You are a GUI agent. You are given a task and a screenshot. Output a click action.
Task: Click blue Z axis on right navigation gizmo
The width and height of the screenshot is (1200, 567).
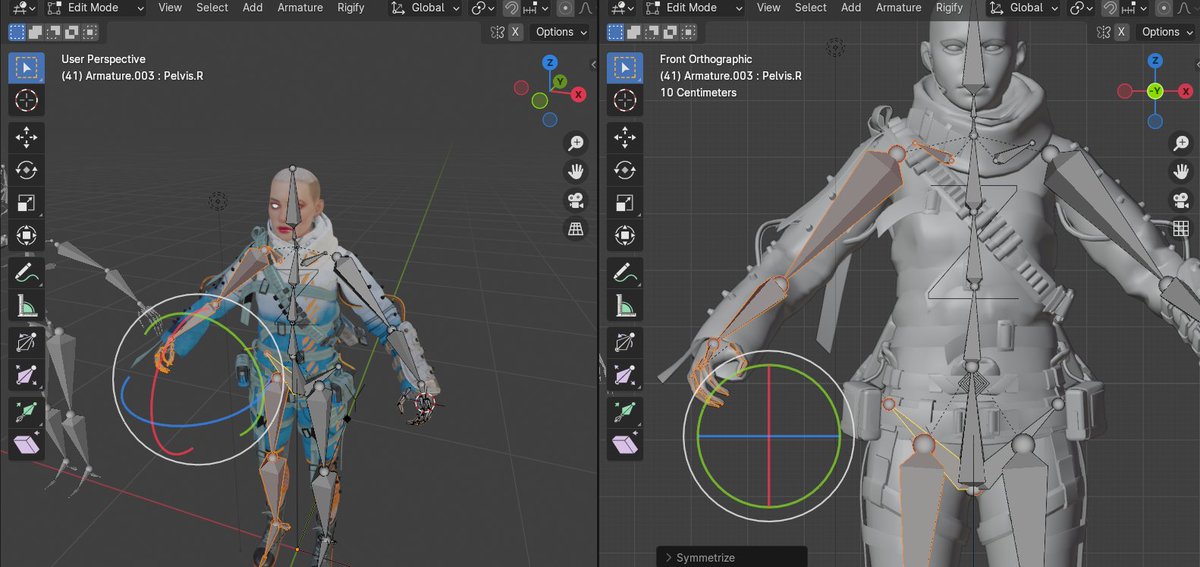[1155, 61]
